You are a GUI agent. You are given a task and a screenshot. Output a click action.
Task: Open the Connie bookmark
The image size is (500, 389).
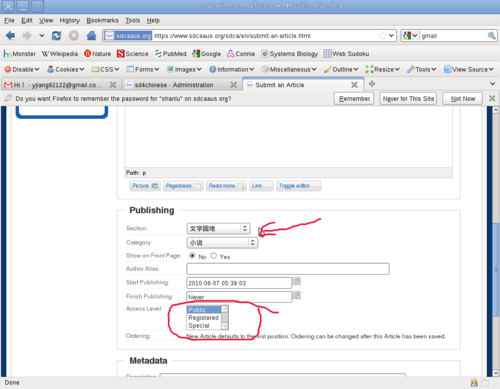point(241,54)
